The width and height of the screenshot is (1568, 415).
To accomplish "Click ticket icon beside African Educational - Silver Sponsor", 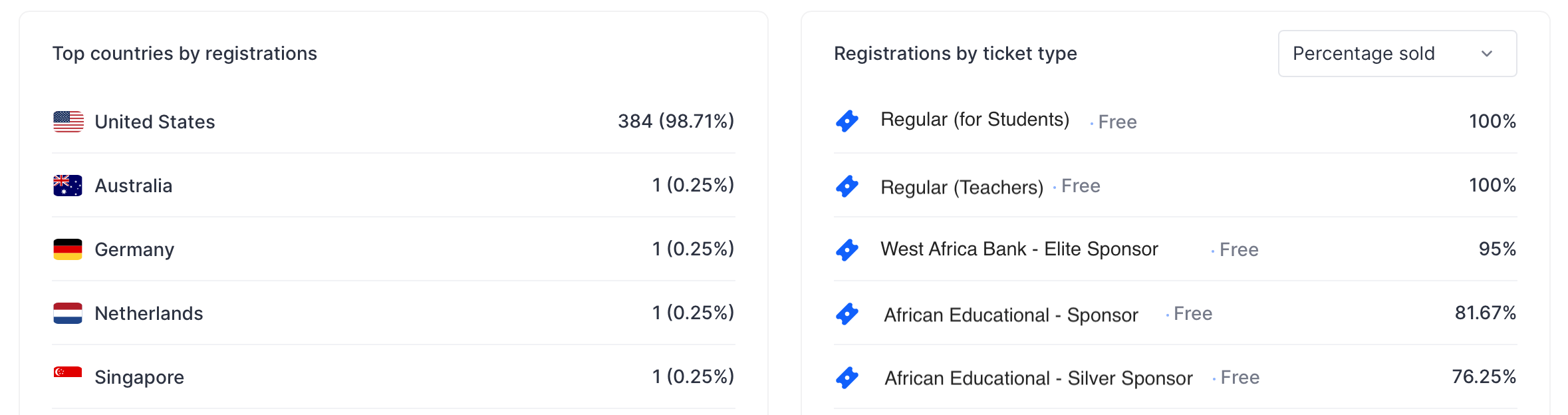I will point(847,377).
